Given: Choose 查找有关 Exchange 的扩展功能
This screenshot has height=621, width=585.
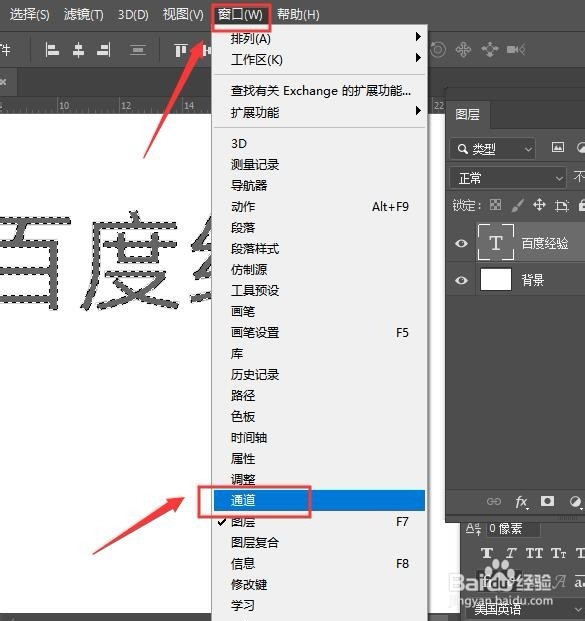Looking at the screenshot, I should pos(319,91).
